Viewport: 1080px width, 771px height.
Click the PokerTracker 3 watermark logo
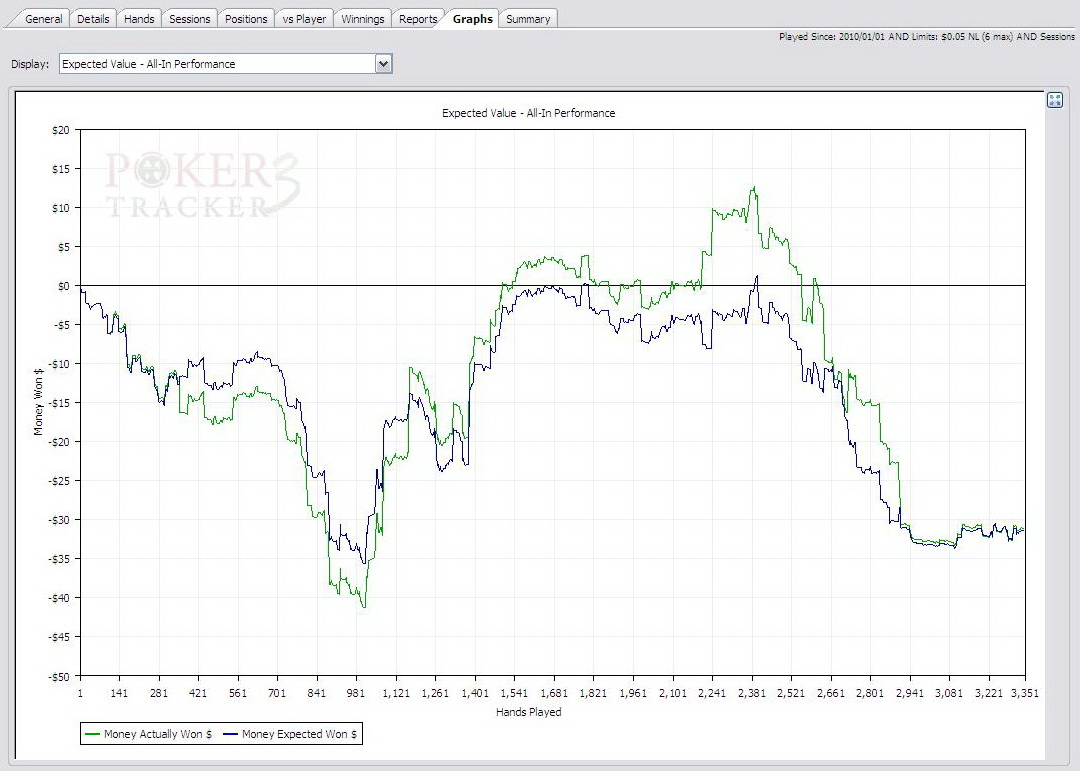click(x=201, y=185)
